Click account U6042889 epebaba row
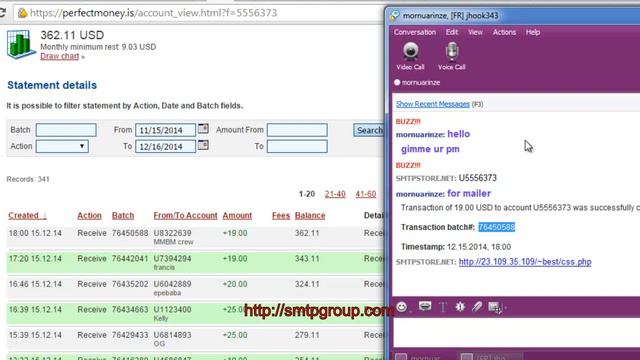The image size is (640, 360). point(172,284)
